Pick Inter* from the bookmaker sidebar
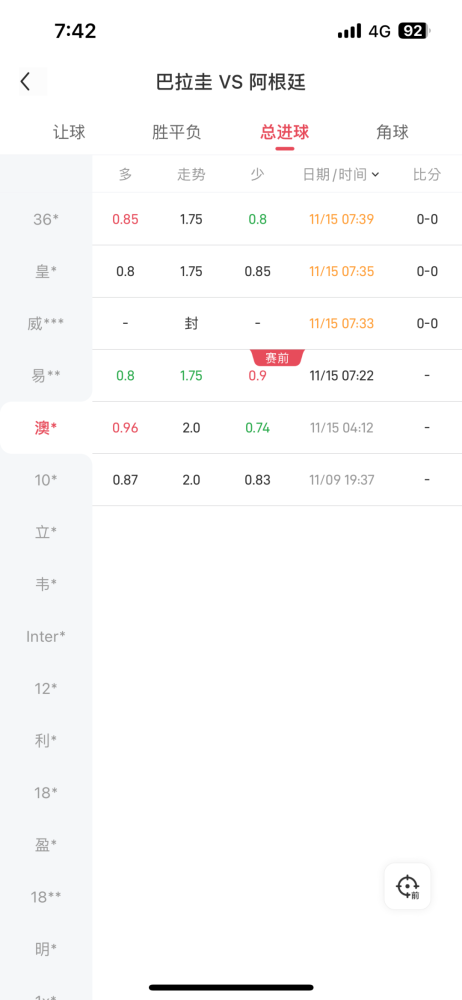Image resolution: width=462 pixels, height=1000 pixels. 46,636
